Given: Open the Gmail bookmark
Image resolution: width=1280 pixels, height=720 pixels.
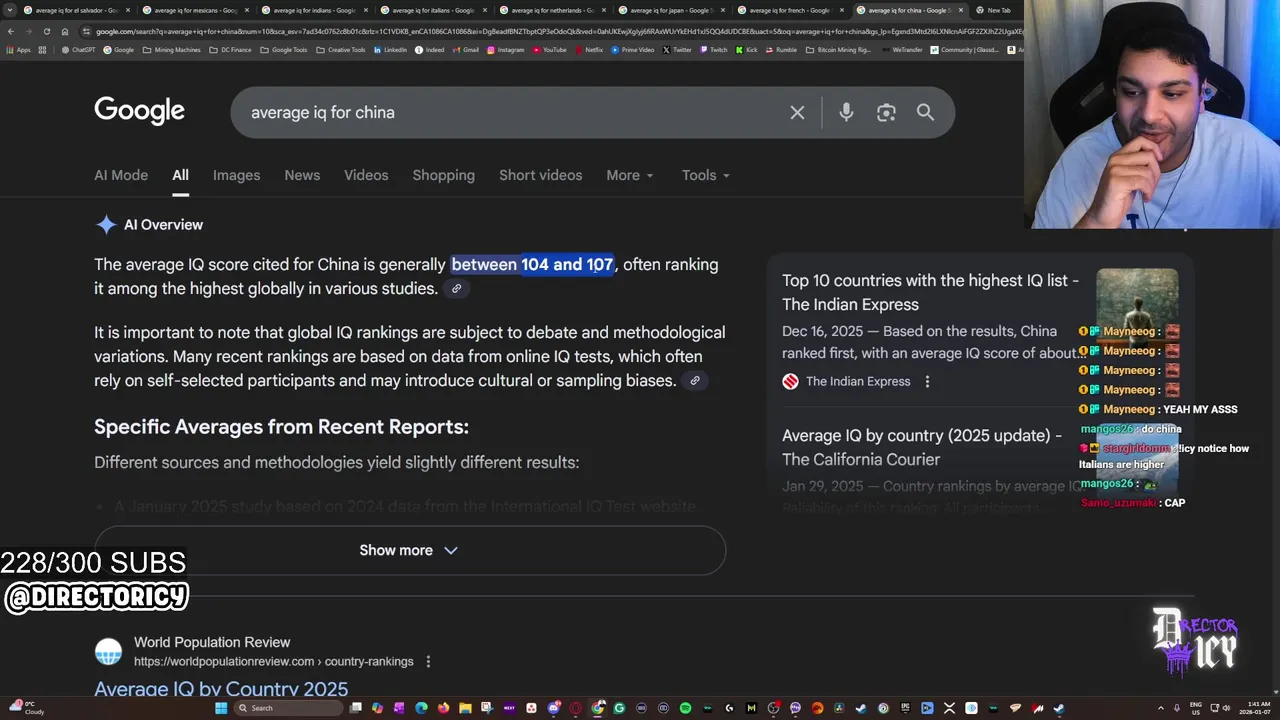Looking at the screenshot, I should pos(466,50).
